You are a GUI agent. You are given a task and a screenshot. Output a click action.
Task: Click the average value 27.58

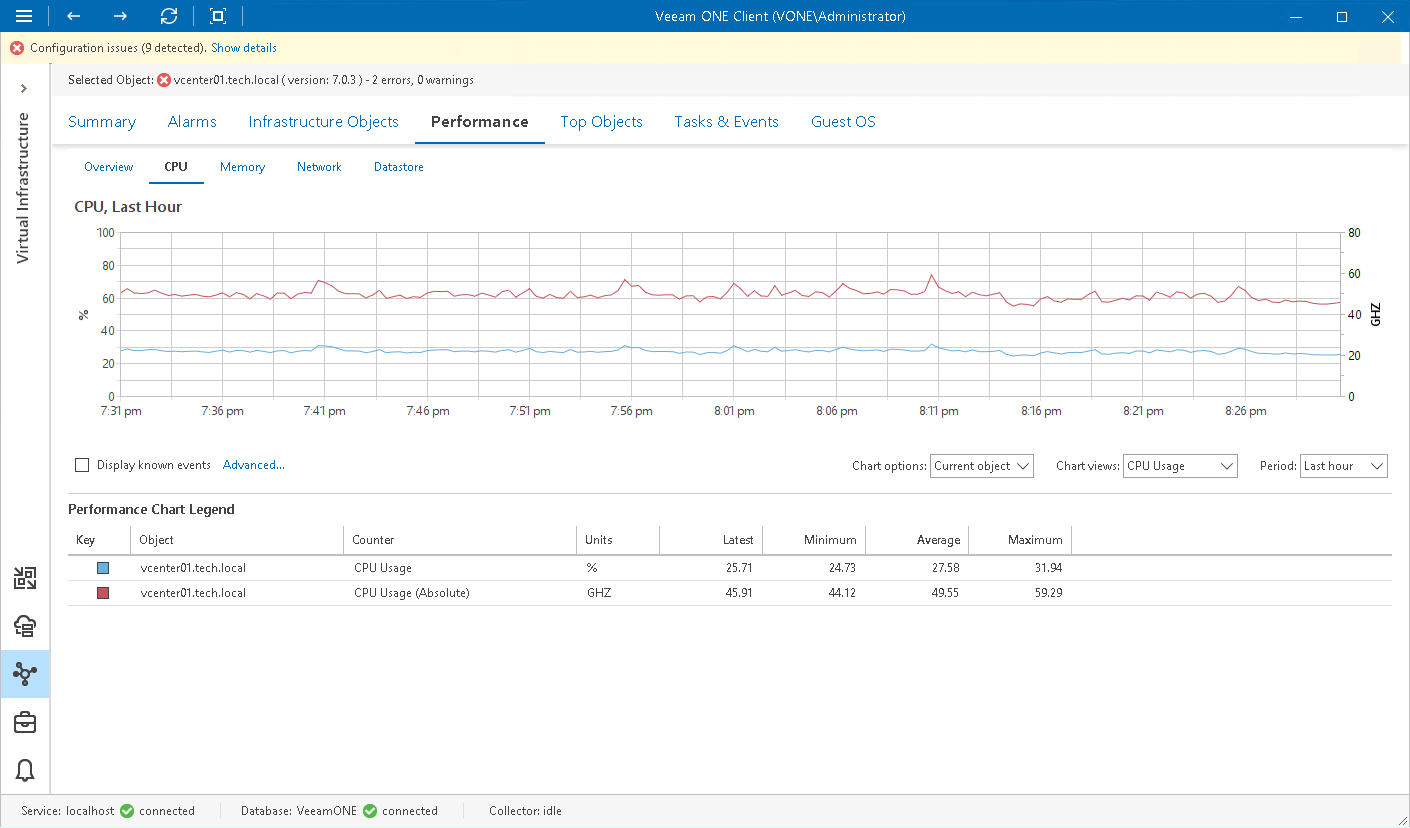[x=945, y=568]
